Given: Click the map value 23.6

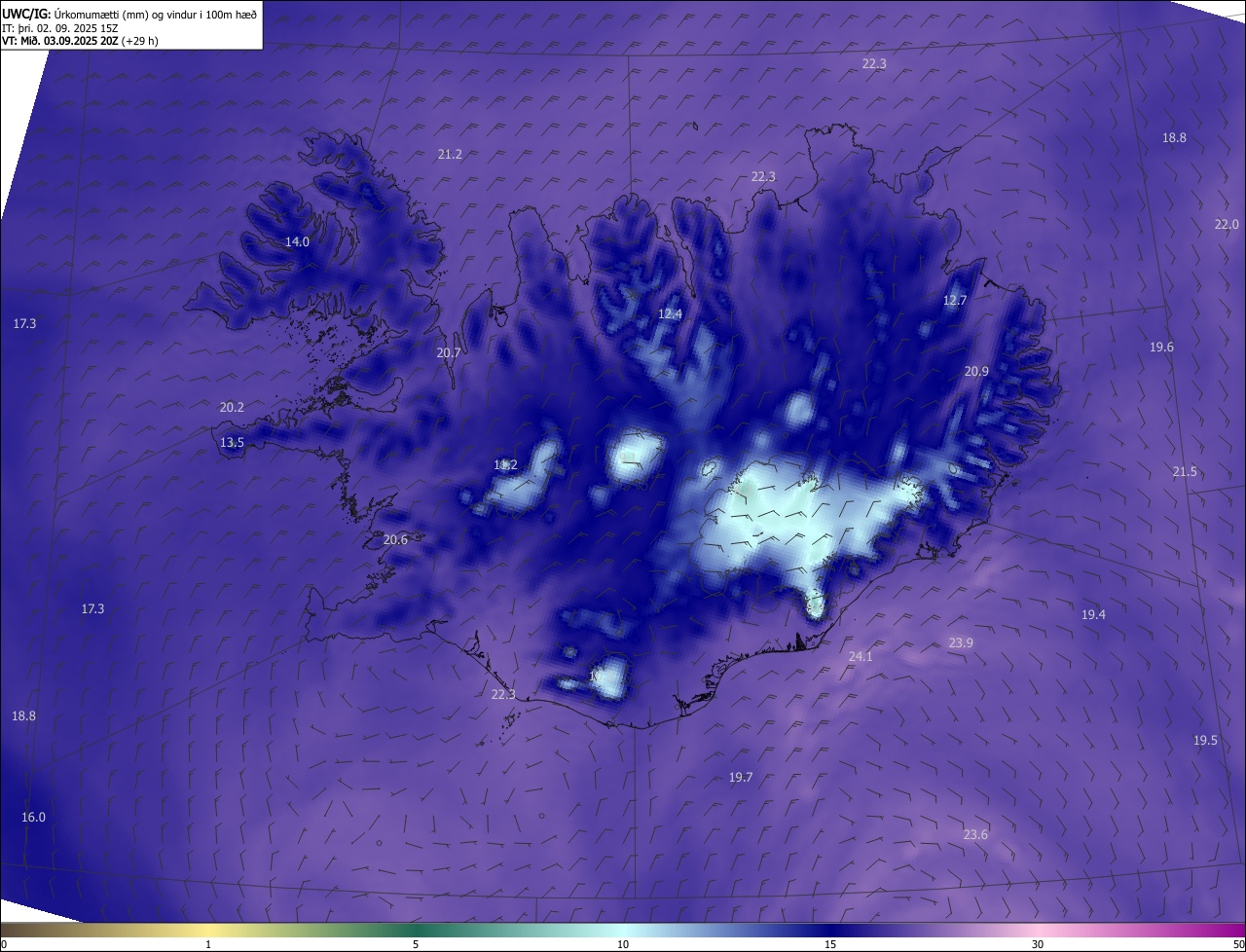Looking at the screenshot, I should [x=975, y=834].
